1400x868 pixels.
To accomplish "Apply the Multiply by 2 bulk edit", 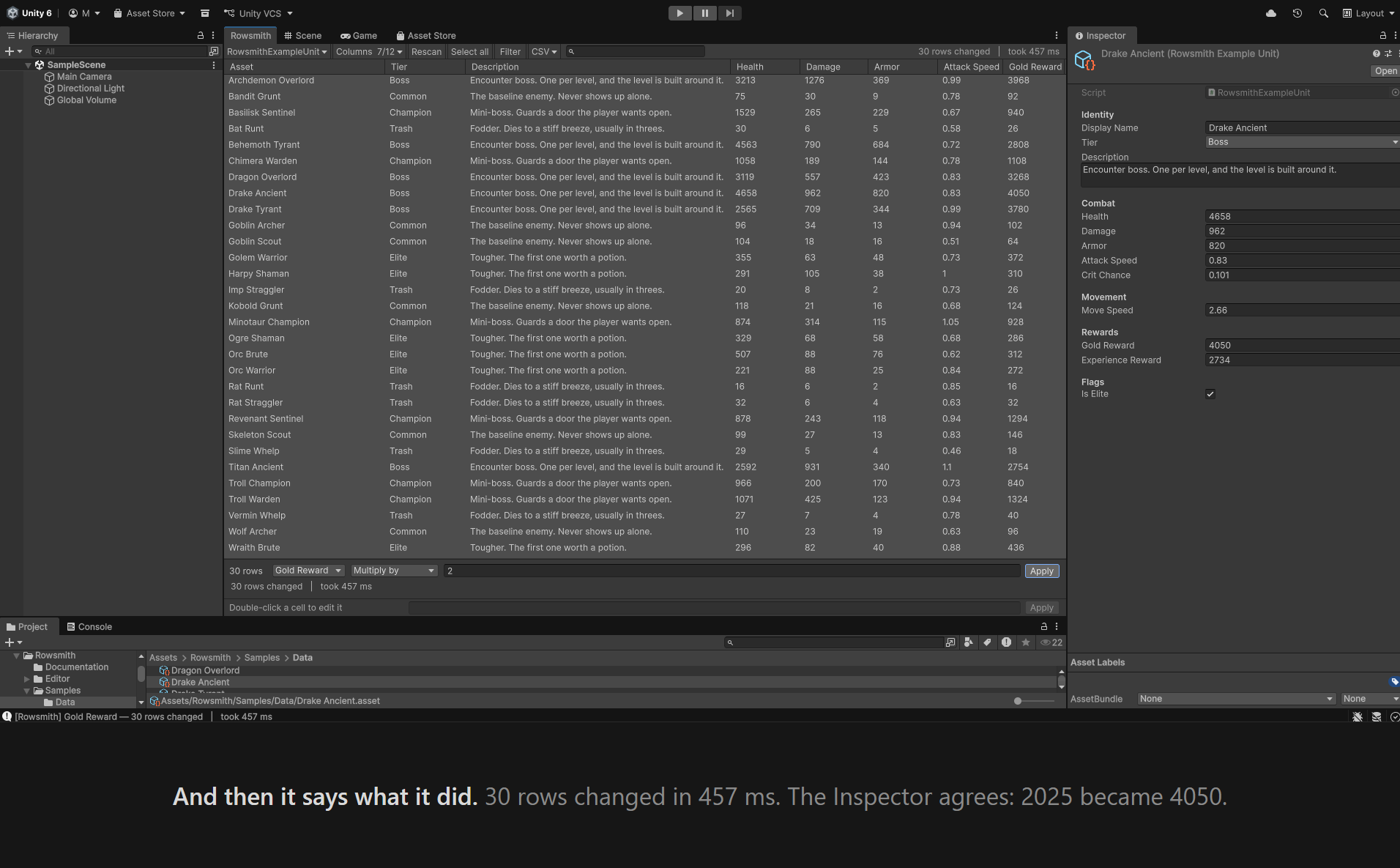I will point(1041,571).
